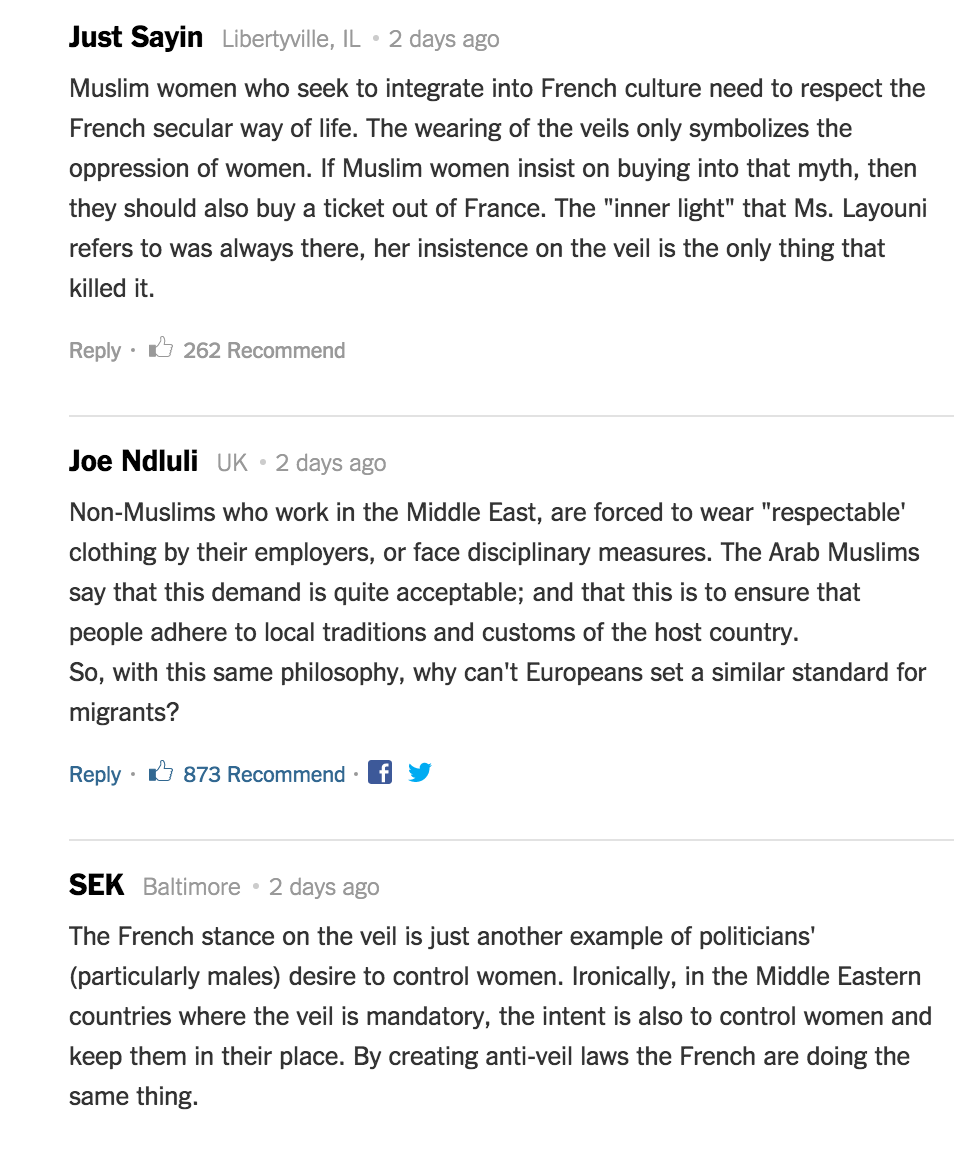
Task: Reply to Joe Ndluli's comment
Action: (x=95, y=775)
